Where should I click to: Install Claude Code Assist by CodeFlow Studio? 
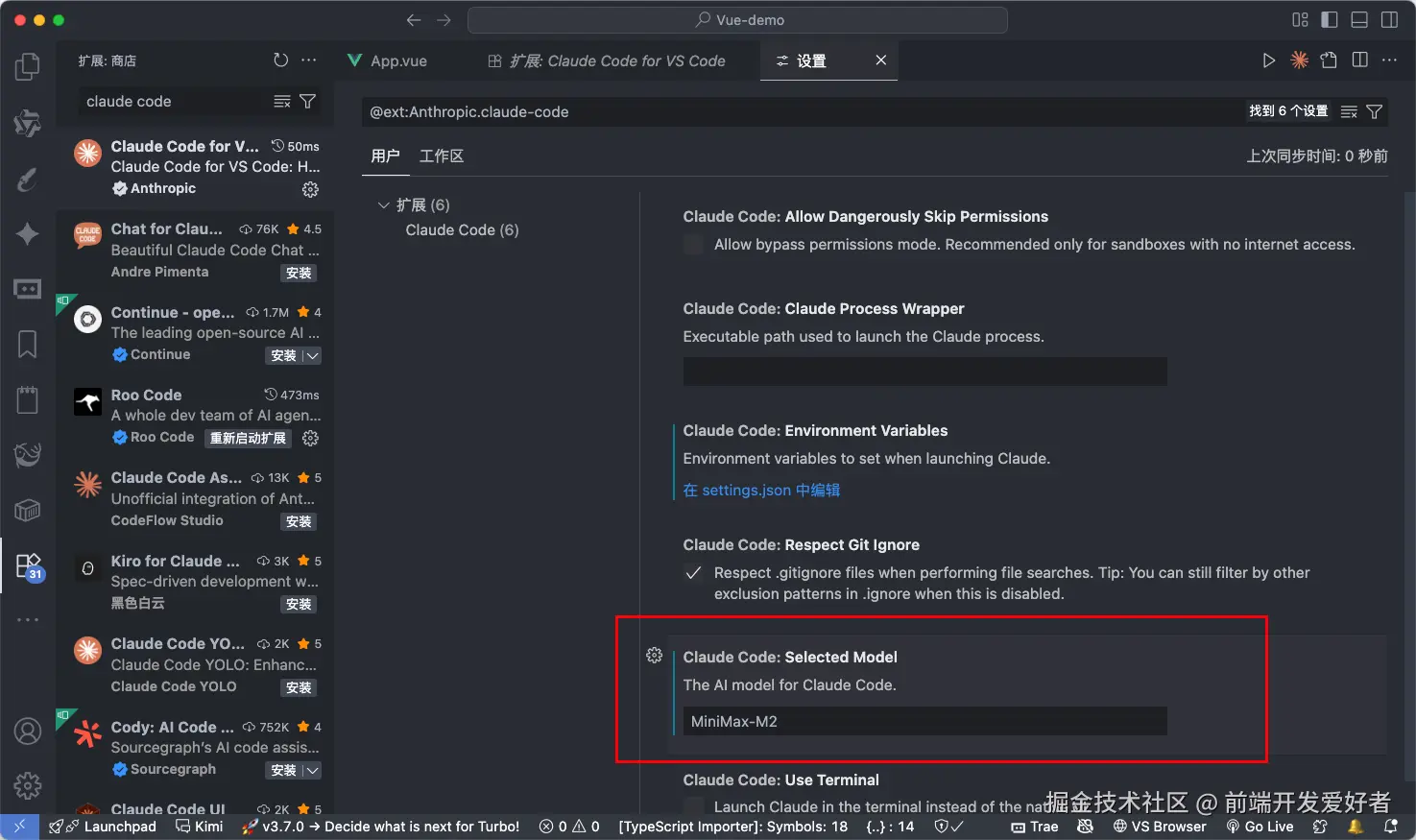click(x=299, y=521)
